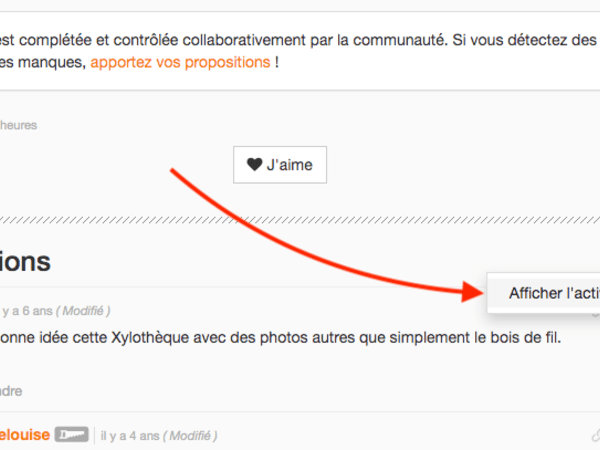Click the partially visible reply link under the first comment
600x450 pixels.
tap(12, 391)
